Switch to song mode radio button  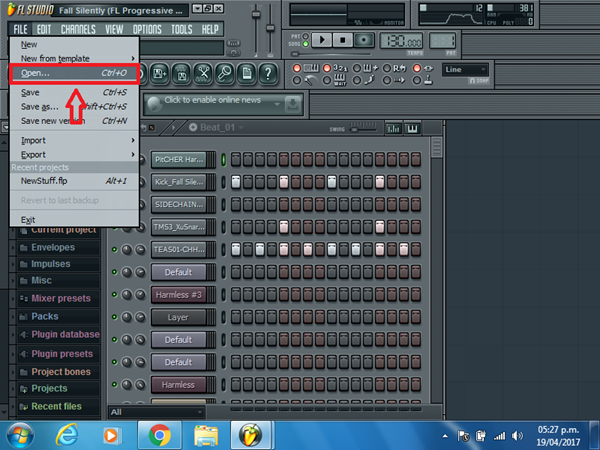[305, 44]
